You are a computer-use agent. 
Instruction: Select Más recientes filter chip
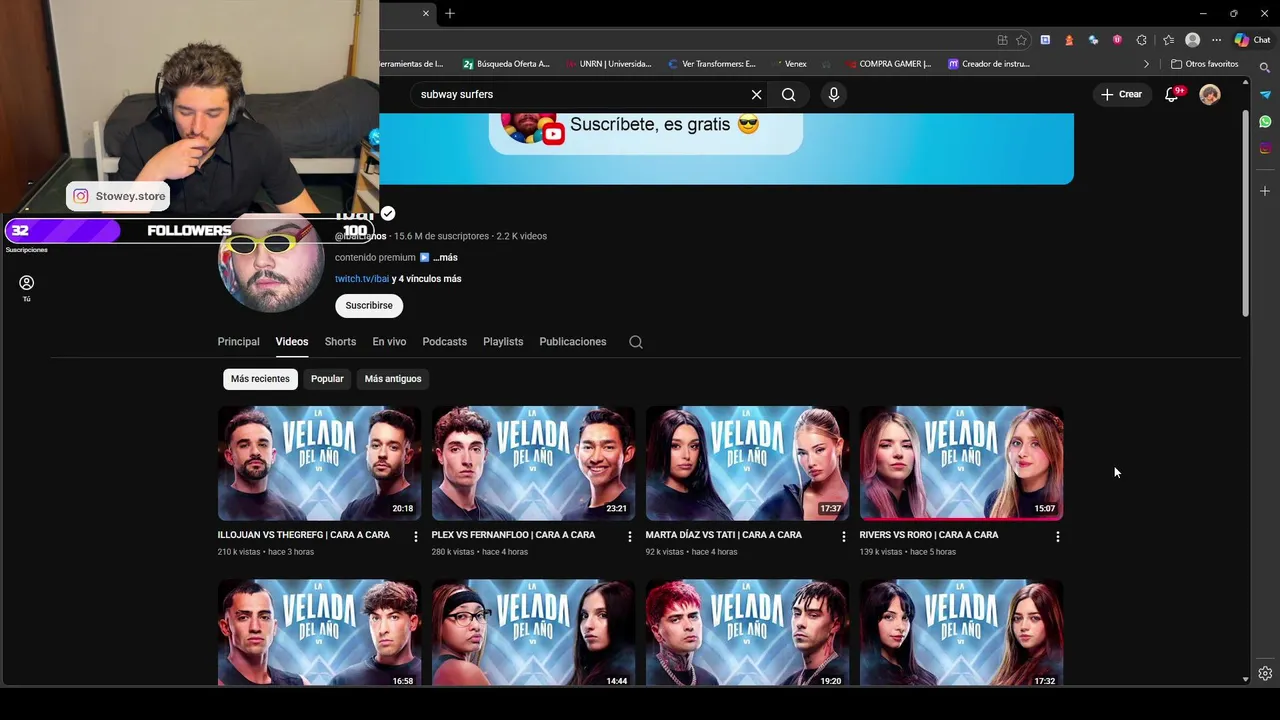260,379
